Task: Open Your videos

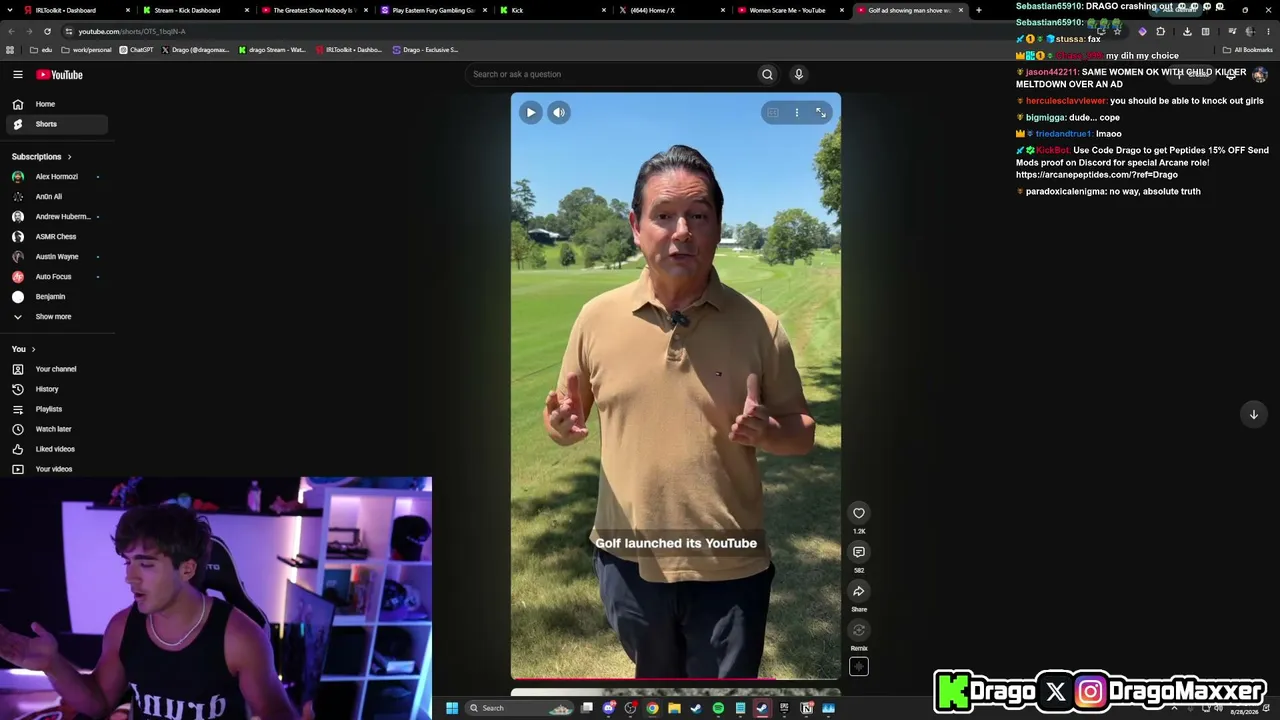Action: [x=55, y=469]
